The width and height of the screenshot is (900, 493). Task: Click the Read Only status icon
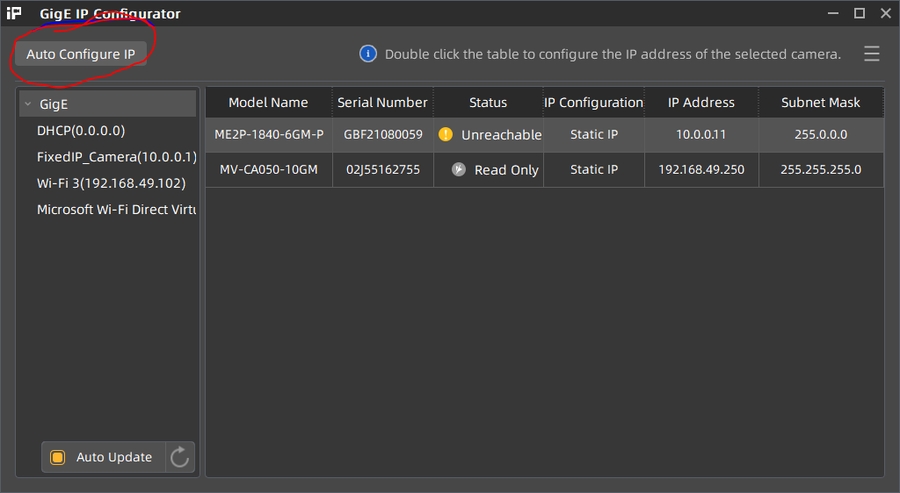tap(459, 170)
